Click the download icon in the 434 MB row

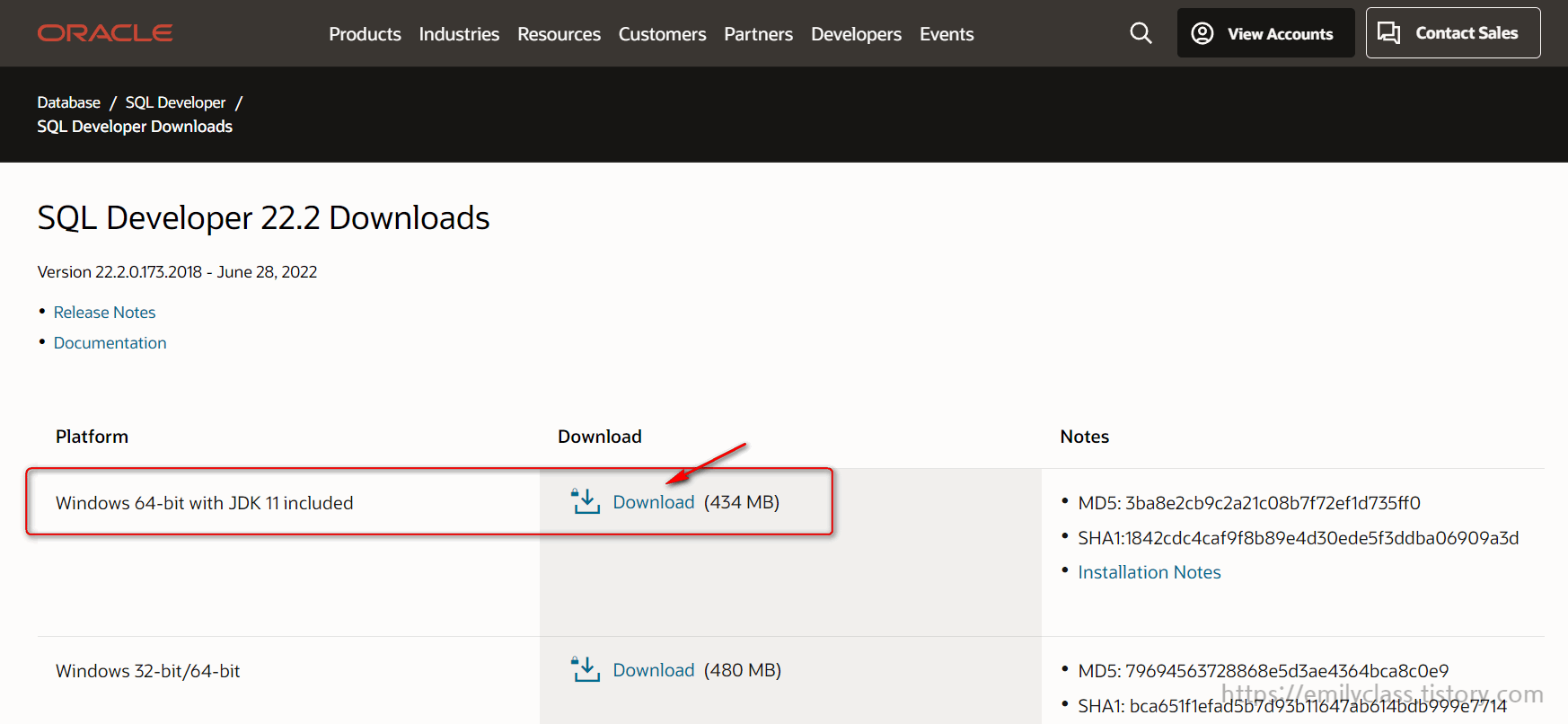point(586,501)
